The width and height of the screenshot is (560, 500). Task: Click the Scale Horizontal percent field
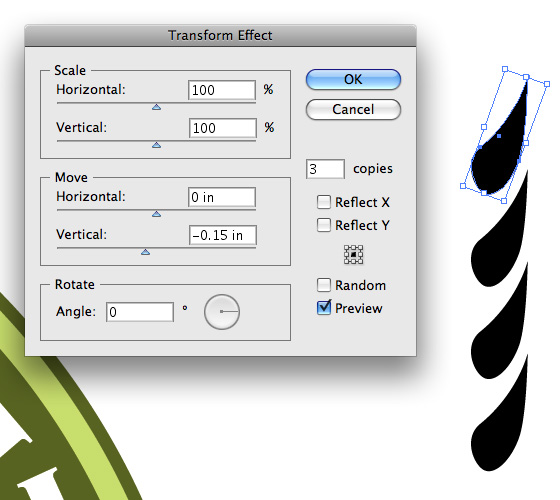(222, 90)
